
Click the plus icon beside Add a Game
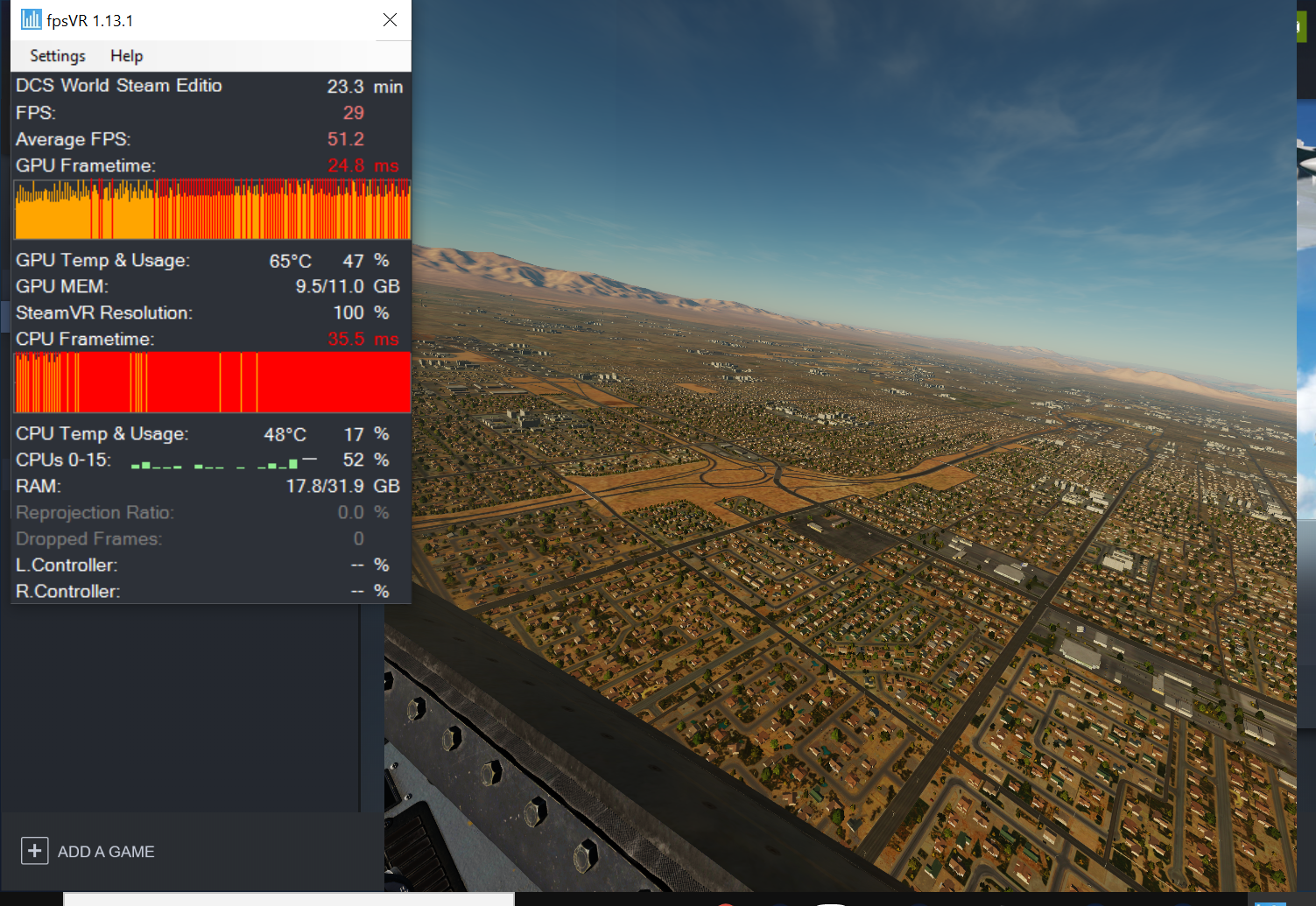point(34,850)
